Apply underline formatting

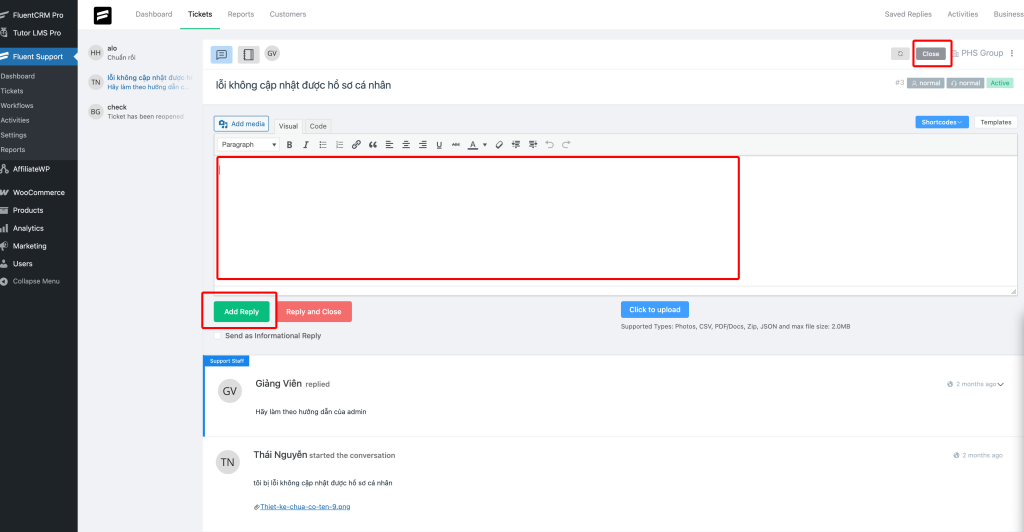(x=439, y=145)
